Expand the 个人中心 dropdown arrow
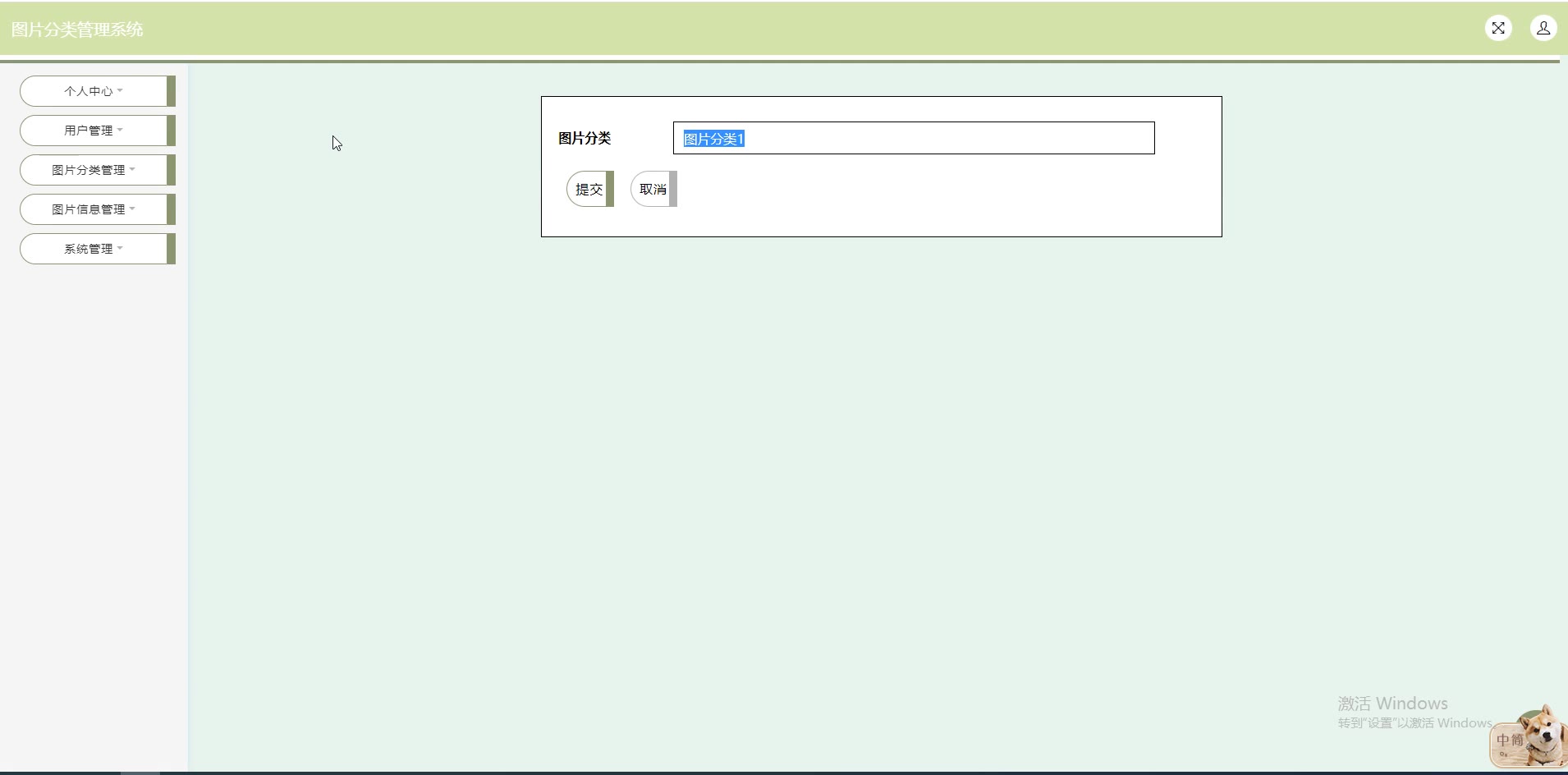 tap(120, 90)
